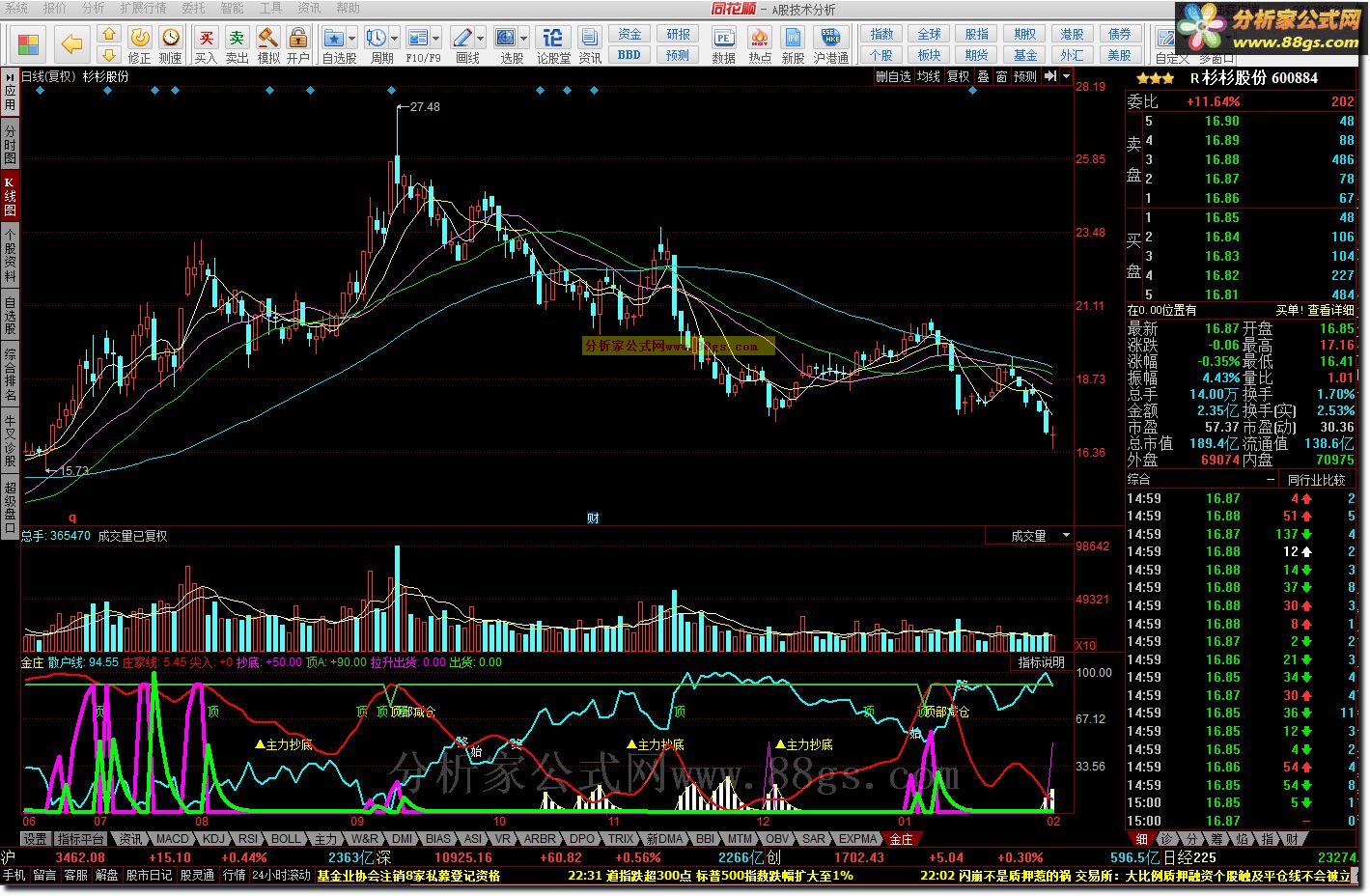Open the F10/F9 info icon

[418, 38]
